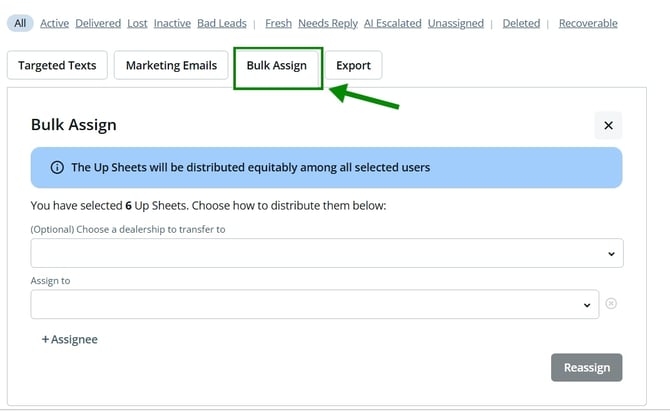Viewport: 670px width, 411px height.
Task: Show Recoverable leads
Action: [x=588, y=23]
